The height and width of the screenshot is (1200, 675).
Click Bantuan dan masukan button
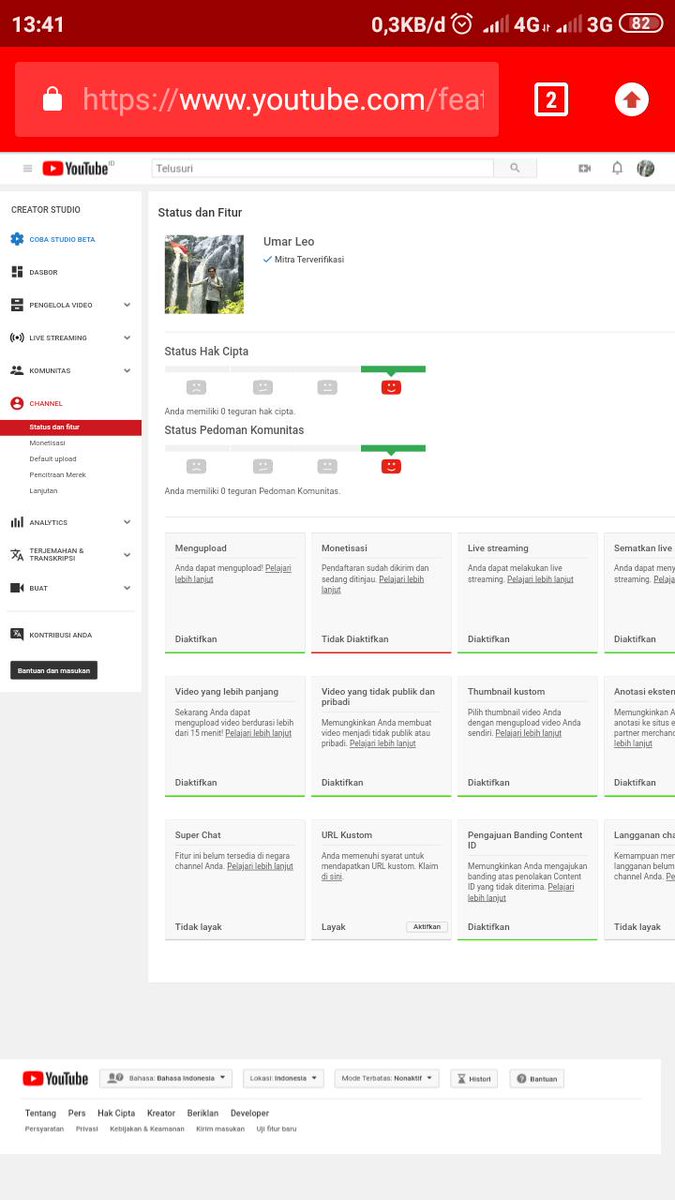pyautogui.click(x=54, y=671)
